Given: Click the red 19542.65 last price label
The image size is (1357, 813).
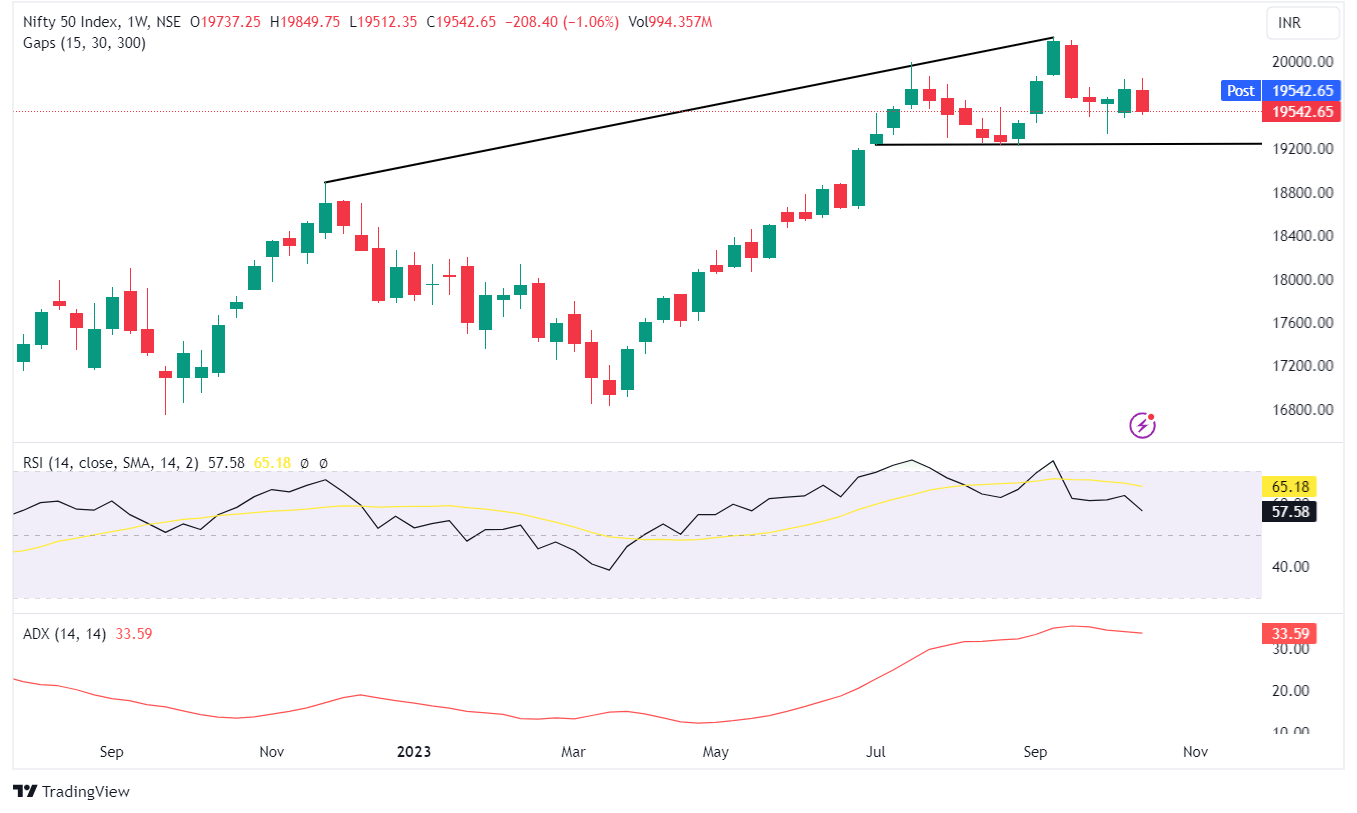Looking at the screenshot, I should [x=1301, y=111].
